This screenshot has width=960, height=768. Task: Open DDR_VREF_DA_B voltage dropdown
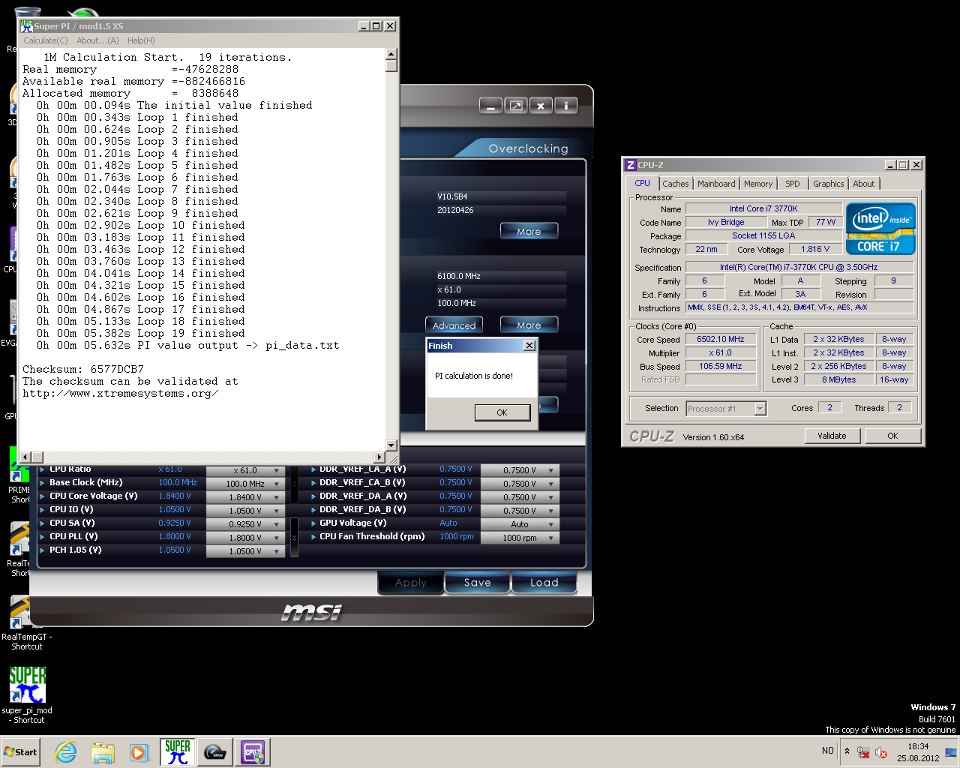(520, 511)
